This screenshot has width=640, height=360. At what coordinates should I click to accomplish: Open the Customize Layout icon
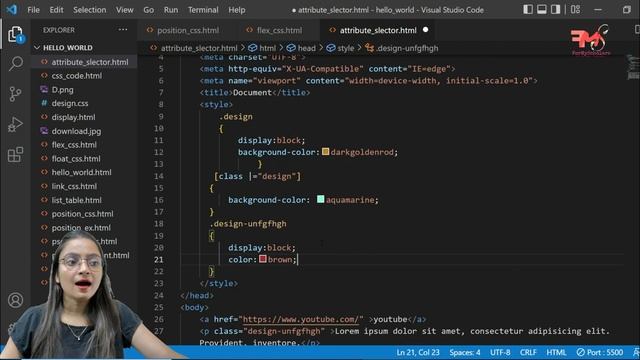click(576, 9)
